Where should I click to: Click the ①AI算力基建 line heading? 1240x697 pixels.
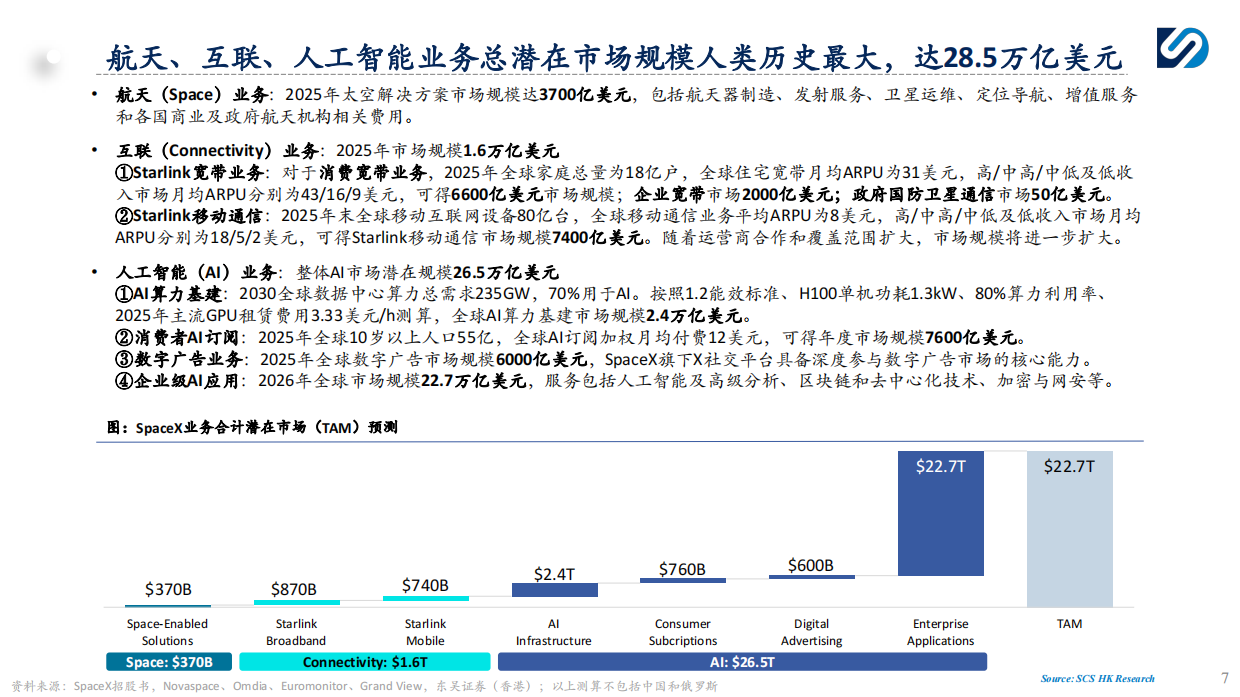[x=171, y=295]
